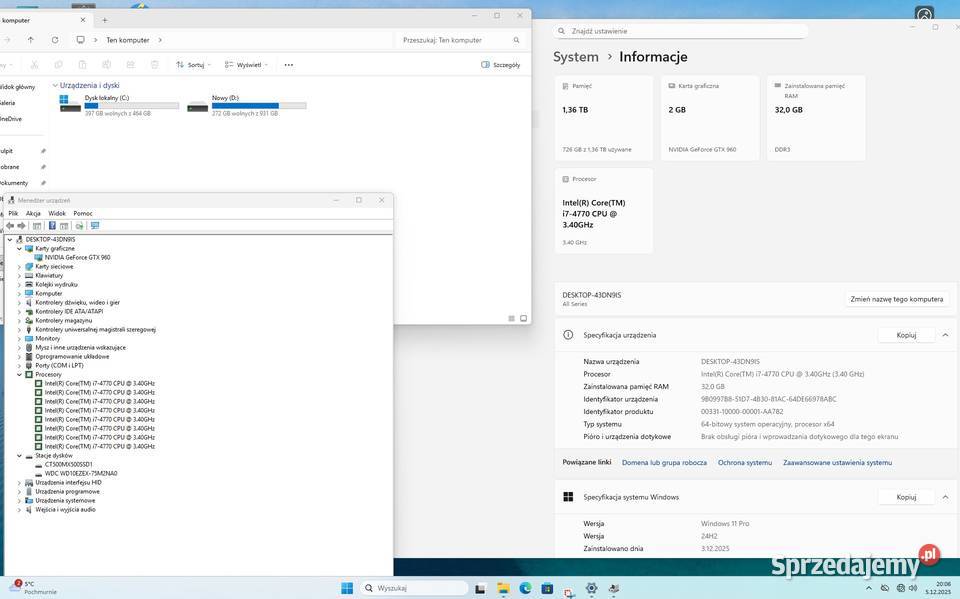Click the scan for hardware changes toolbar icon
The width and height of the screenshot is (960, 599).
94,226
